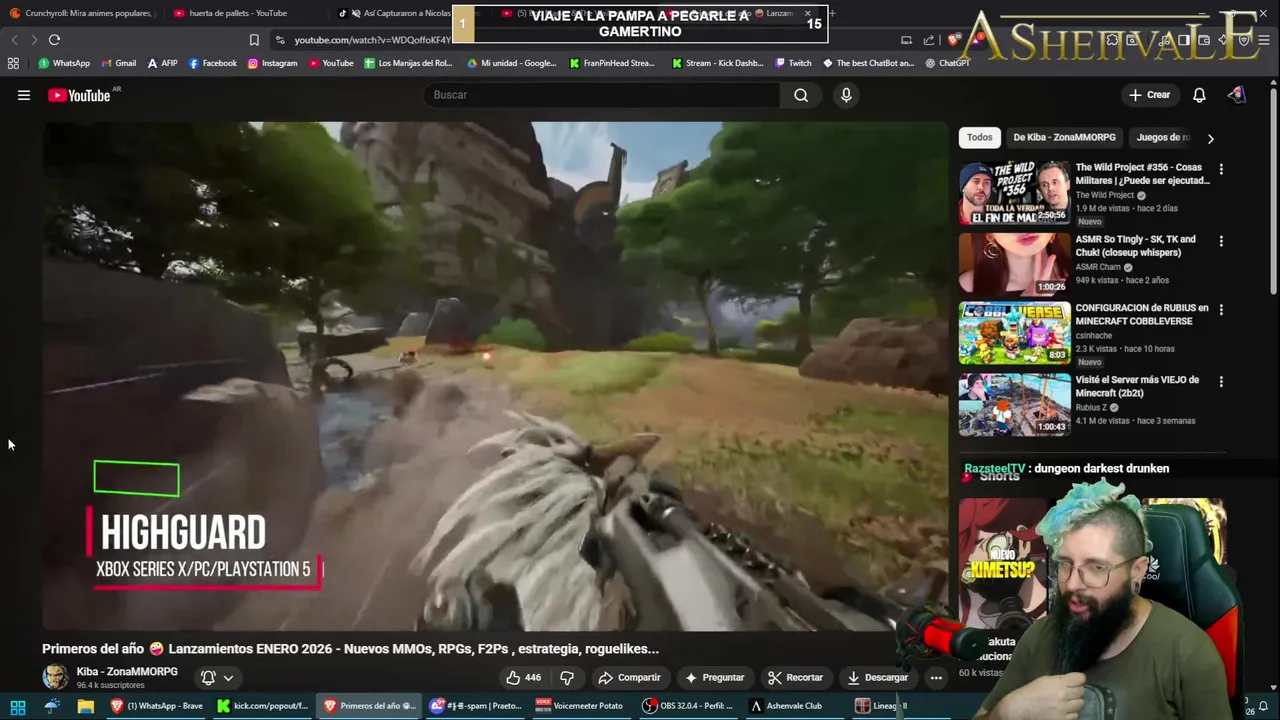Click the Recortar clip button
1280x720 pixels.
tap(796, 677)
